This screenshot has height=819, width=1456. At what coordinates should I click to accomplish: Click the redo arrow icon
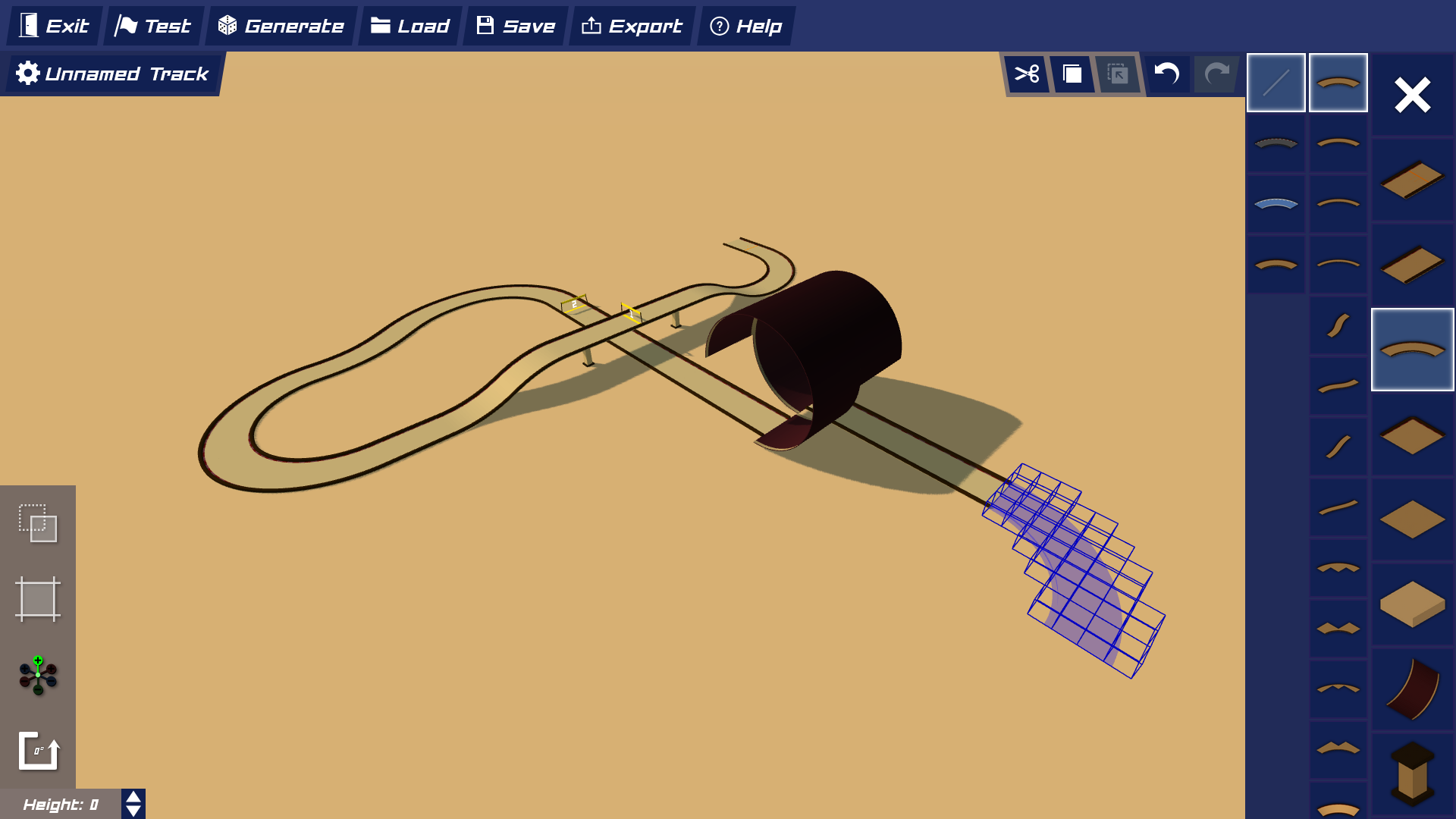(x=1216, y=74)
